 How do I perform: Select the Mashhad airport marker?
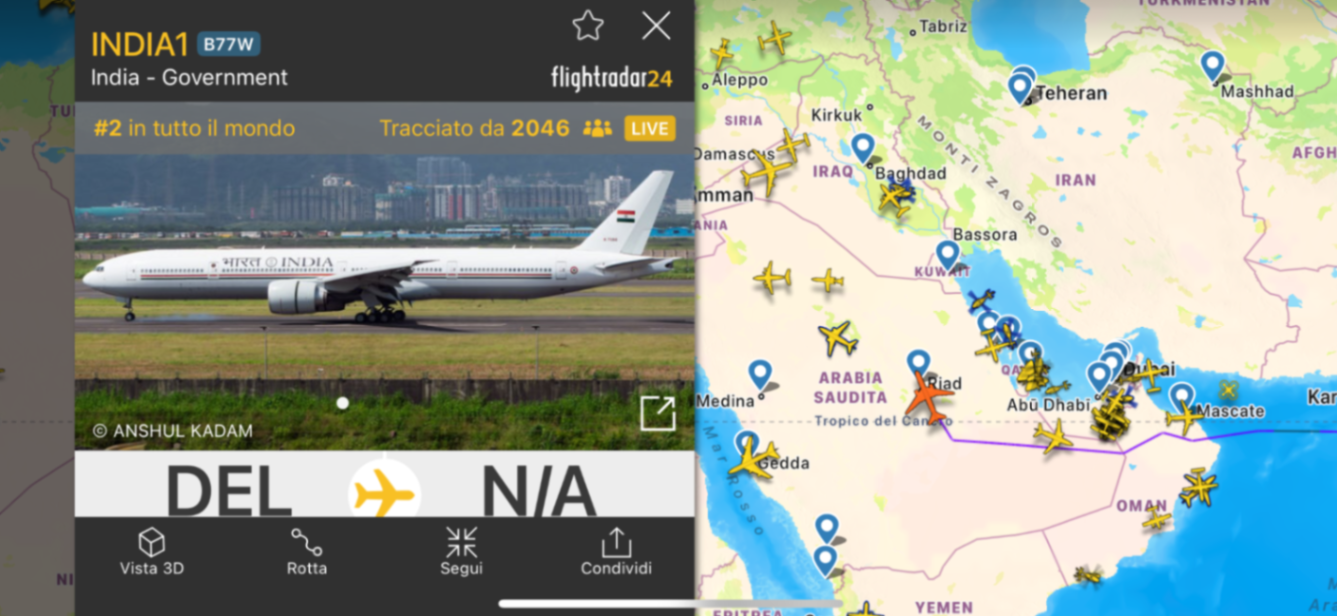[1212, 67]
